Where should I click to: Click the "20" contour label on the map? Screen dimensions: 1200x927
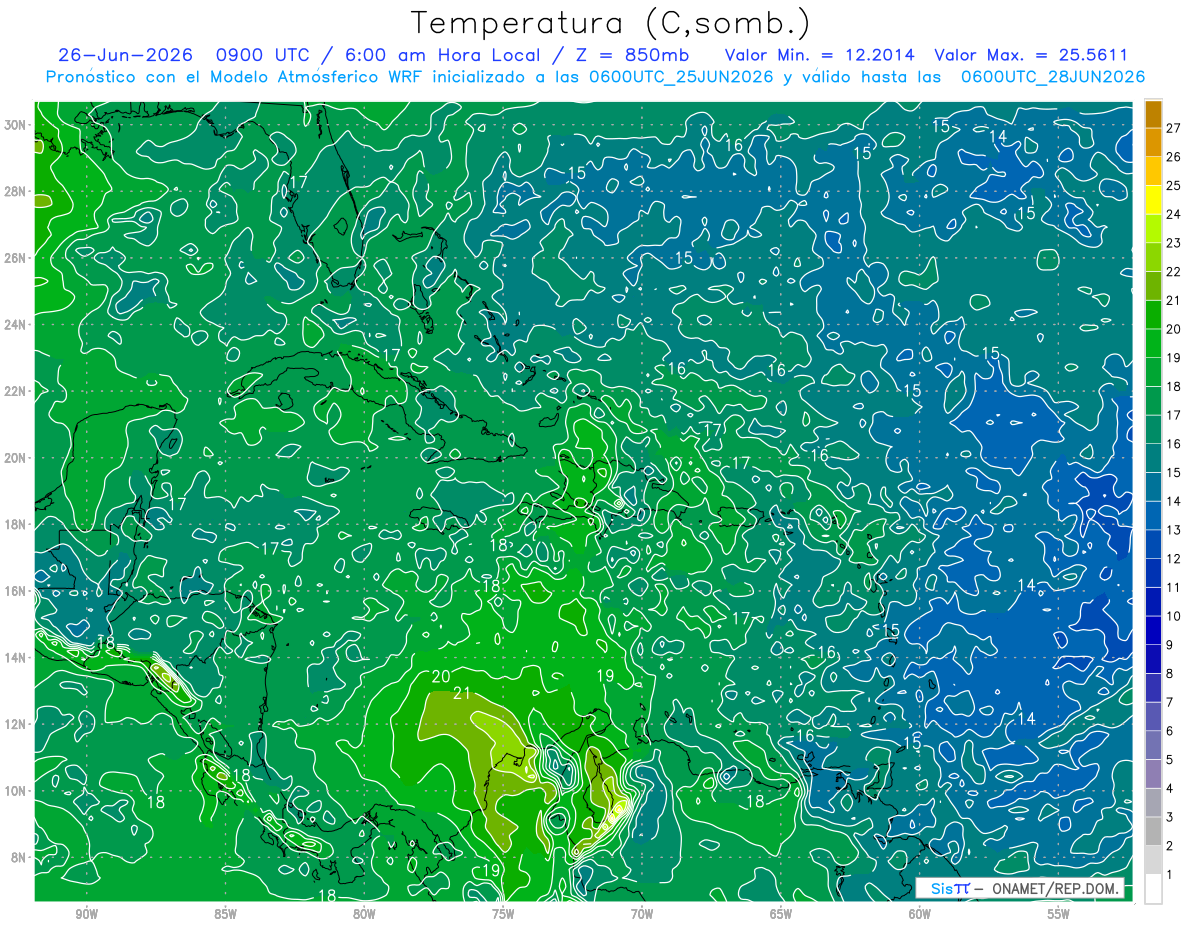coord(441,677)
